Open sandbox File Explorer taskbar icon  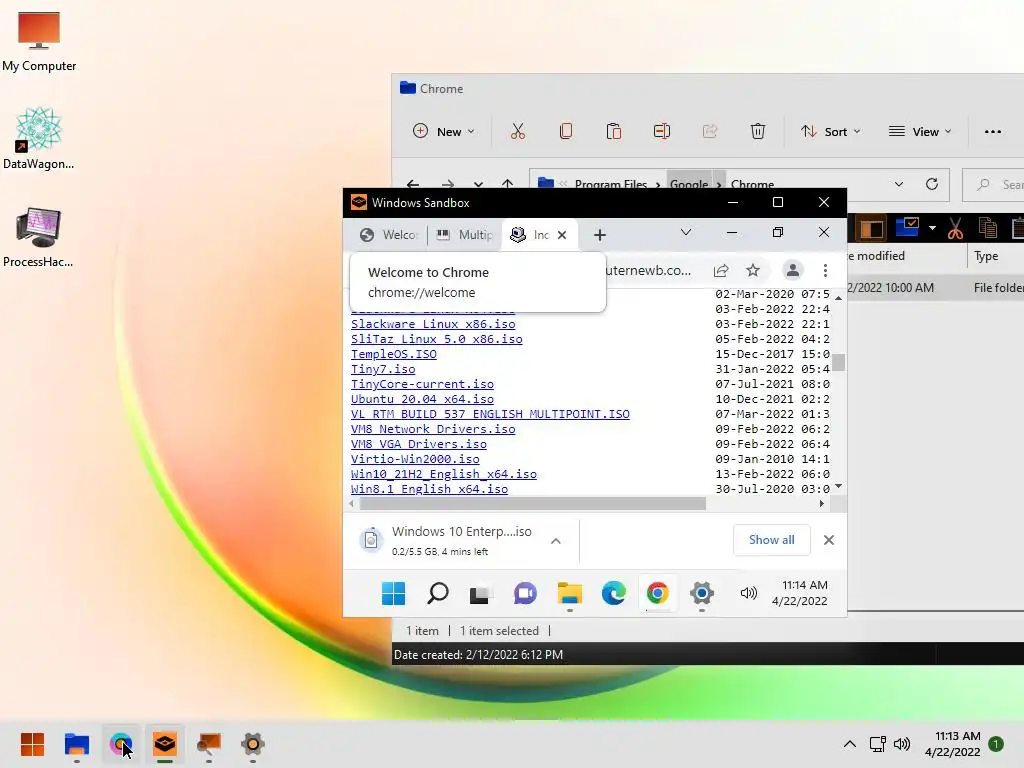(x=569, y=593)
